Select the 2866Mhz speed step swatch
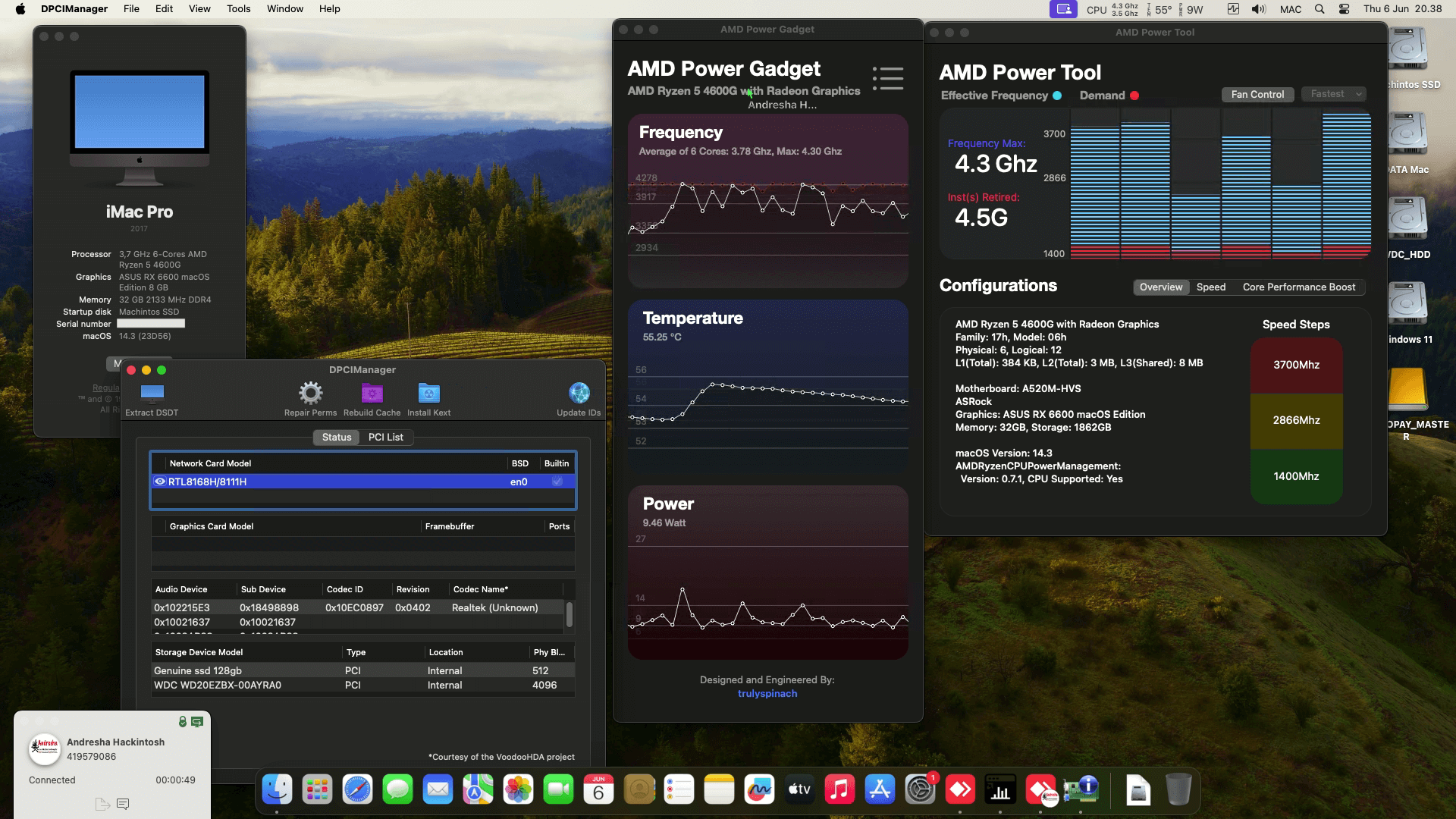1456x819 pixels. 1296,420
